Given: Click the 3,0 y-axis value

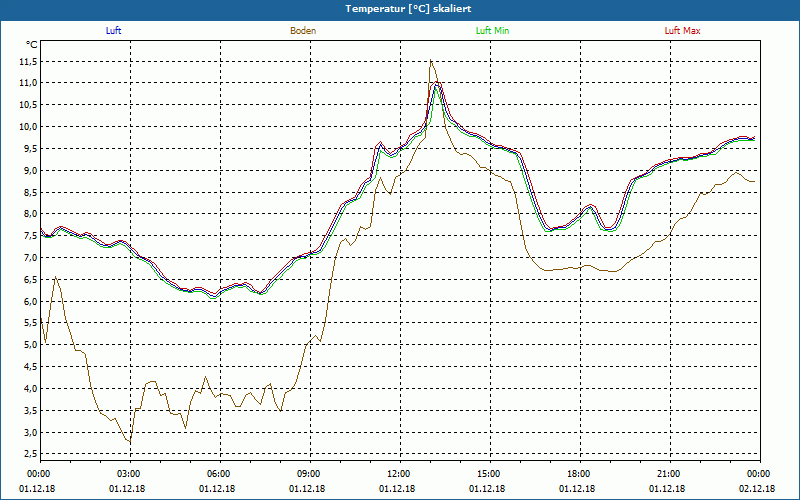Looking at the screenshot, I should coord(30,433).
